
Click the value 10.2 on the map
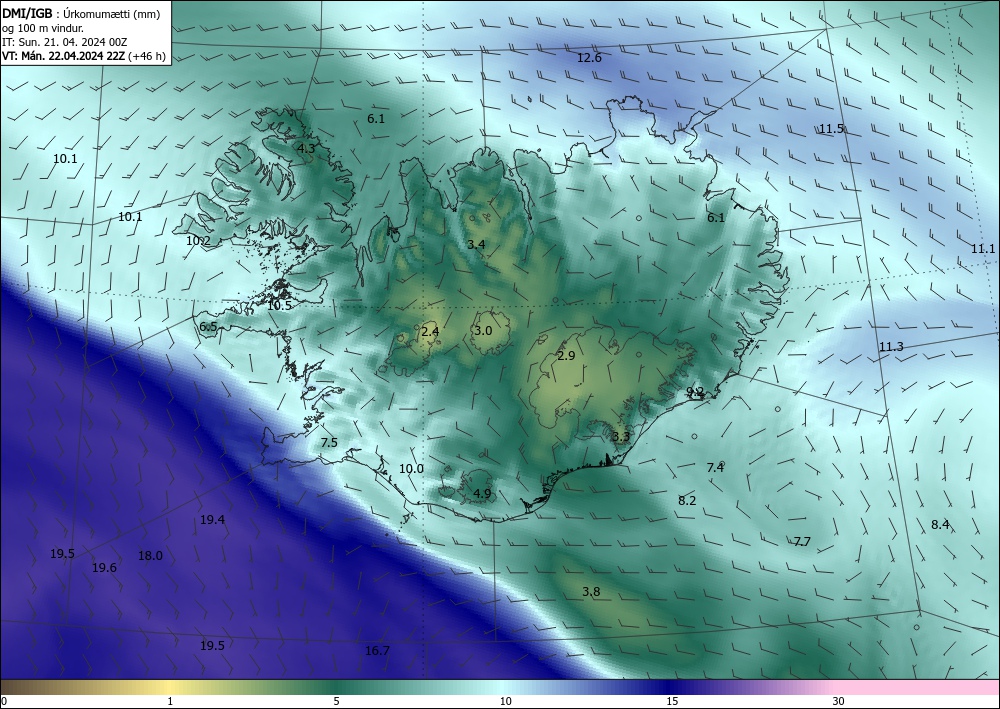198,241
